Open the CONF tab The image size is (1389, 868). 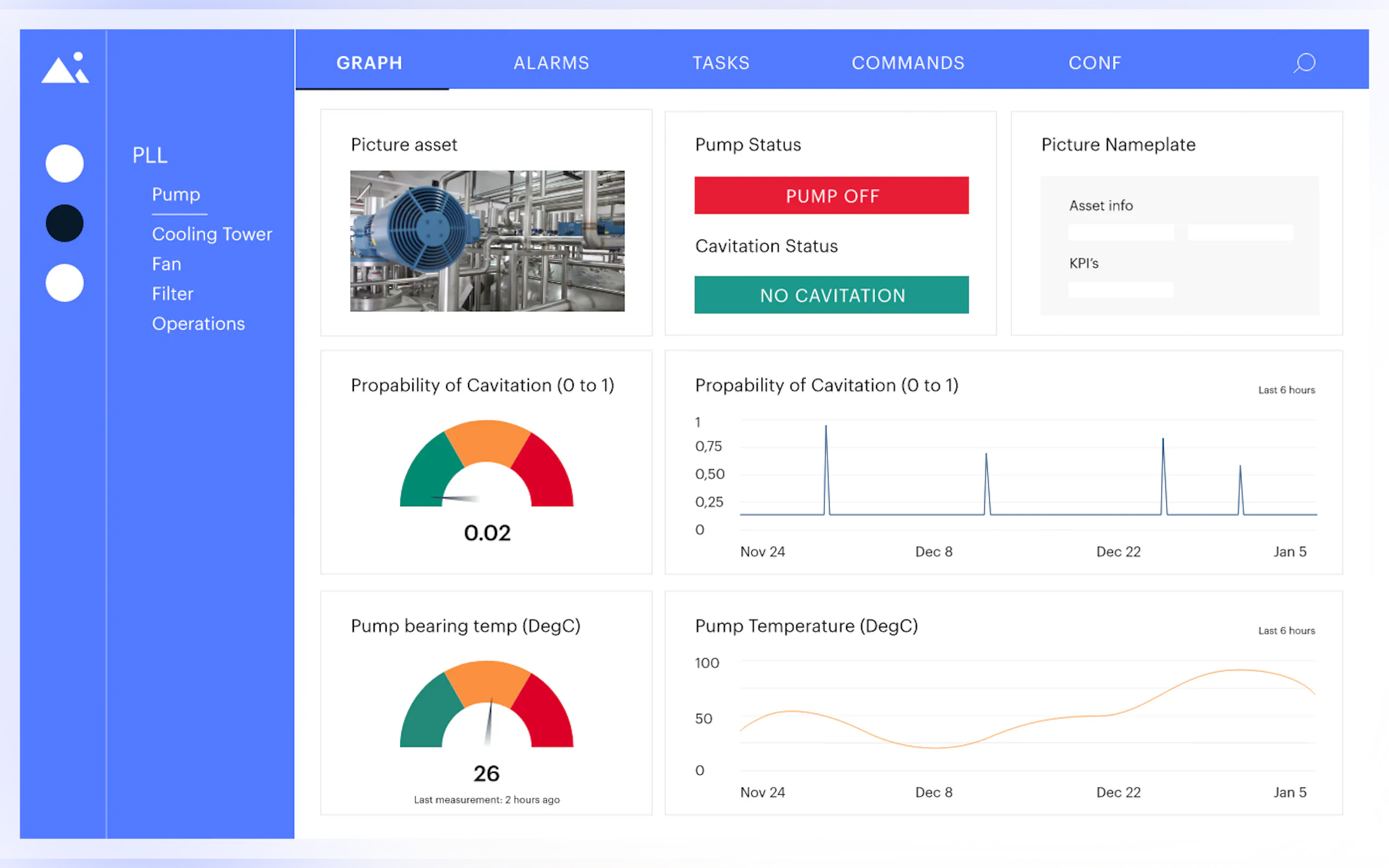point(1094,62)
